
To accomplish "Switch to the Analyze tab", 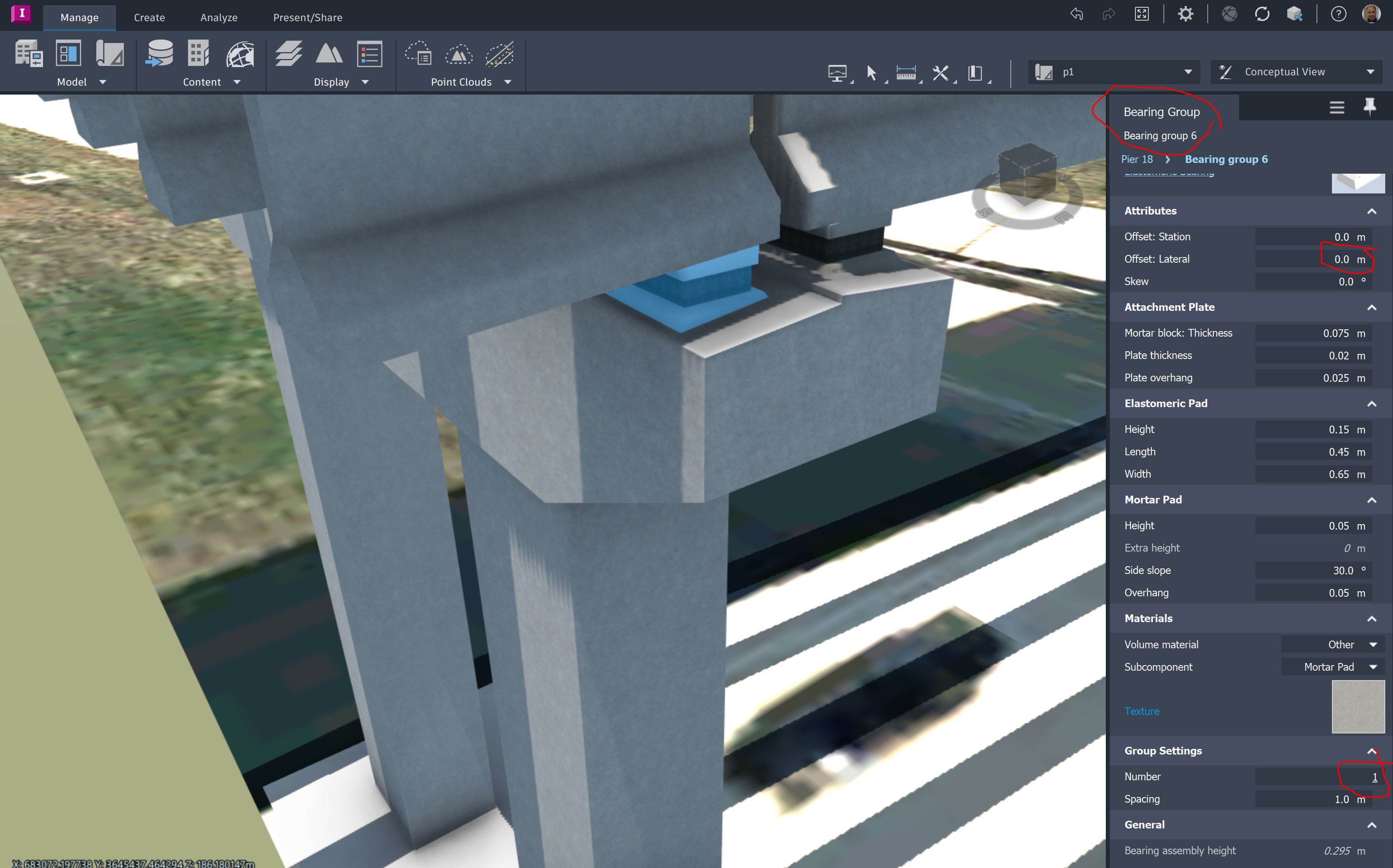I will 218,17.
